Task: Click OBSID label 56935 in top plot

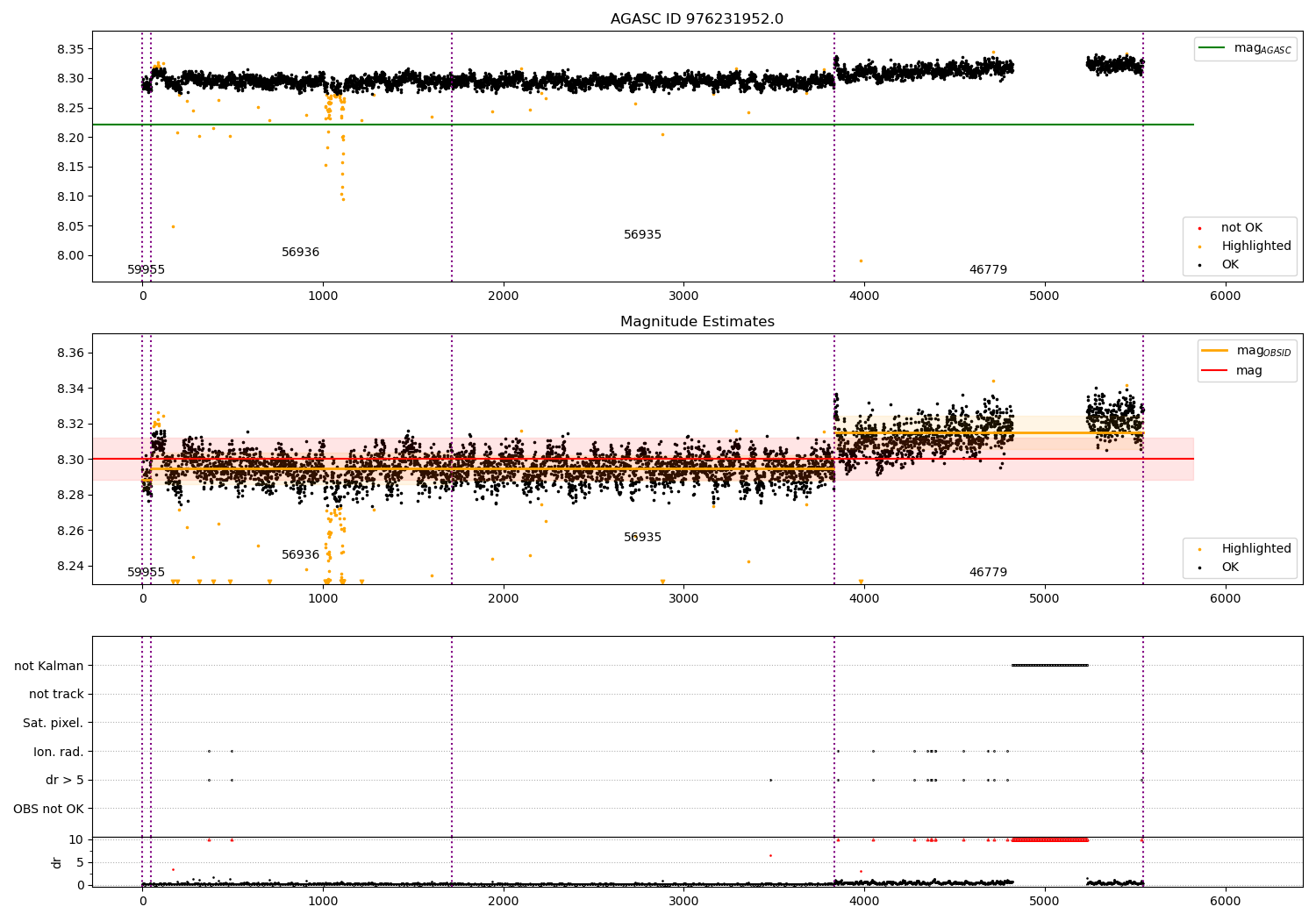Action: 642,235
